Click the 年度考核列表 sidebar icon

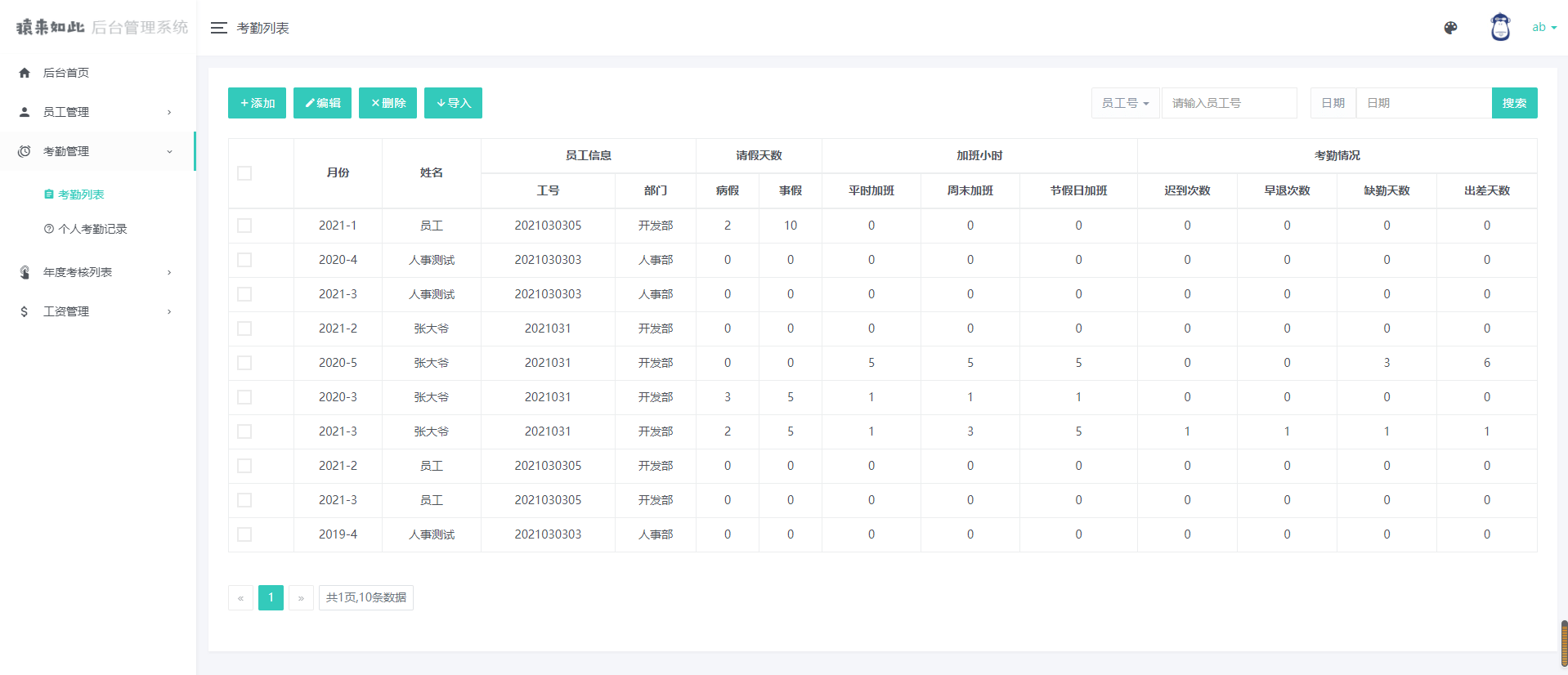(25, 272)
